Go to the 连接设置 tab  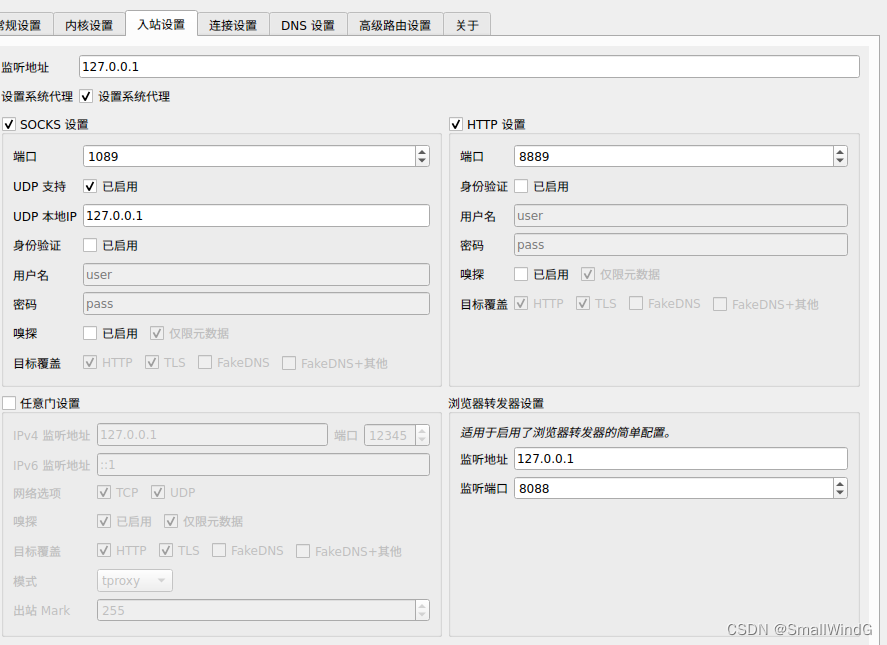(x=232, y=25)
